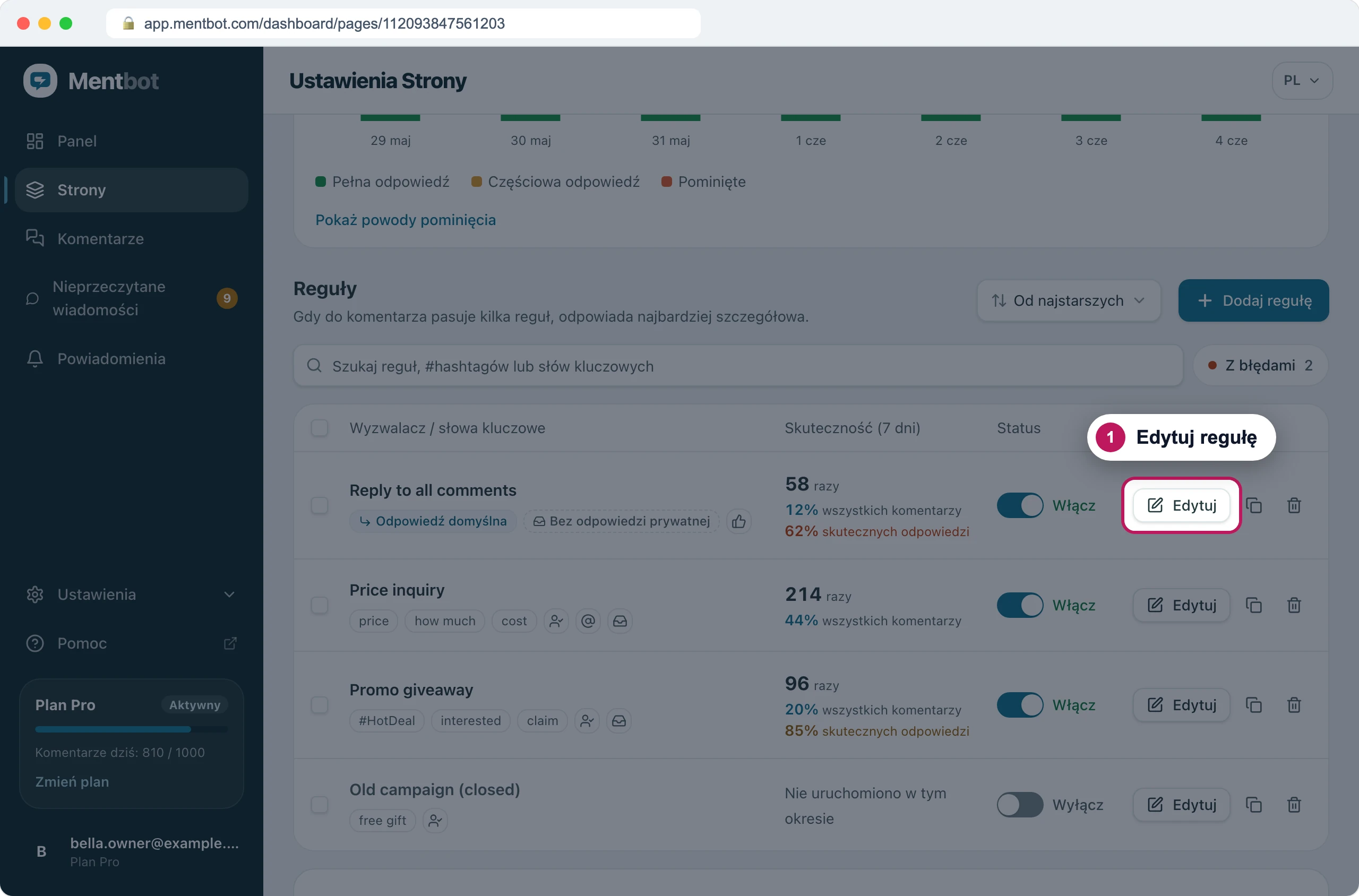Open the PL language dropdown

click(1302, 81)
